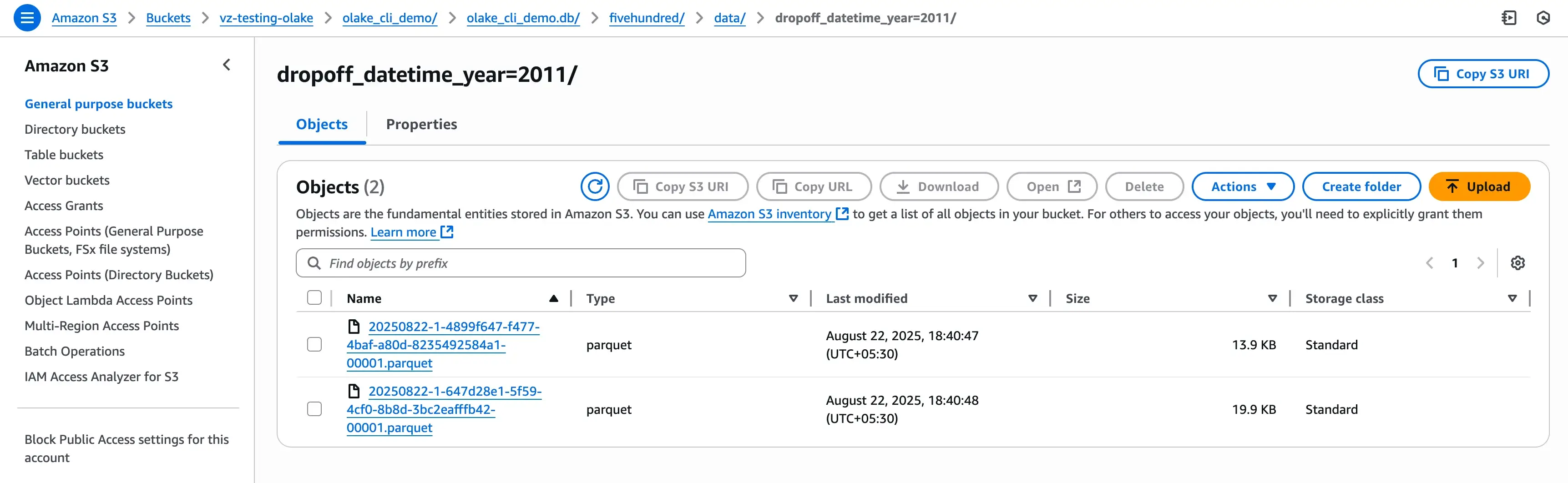Click the Create folder button
The image size is (1568, 483).
[x=1361, y=187]
